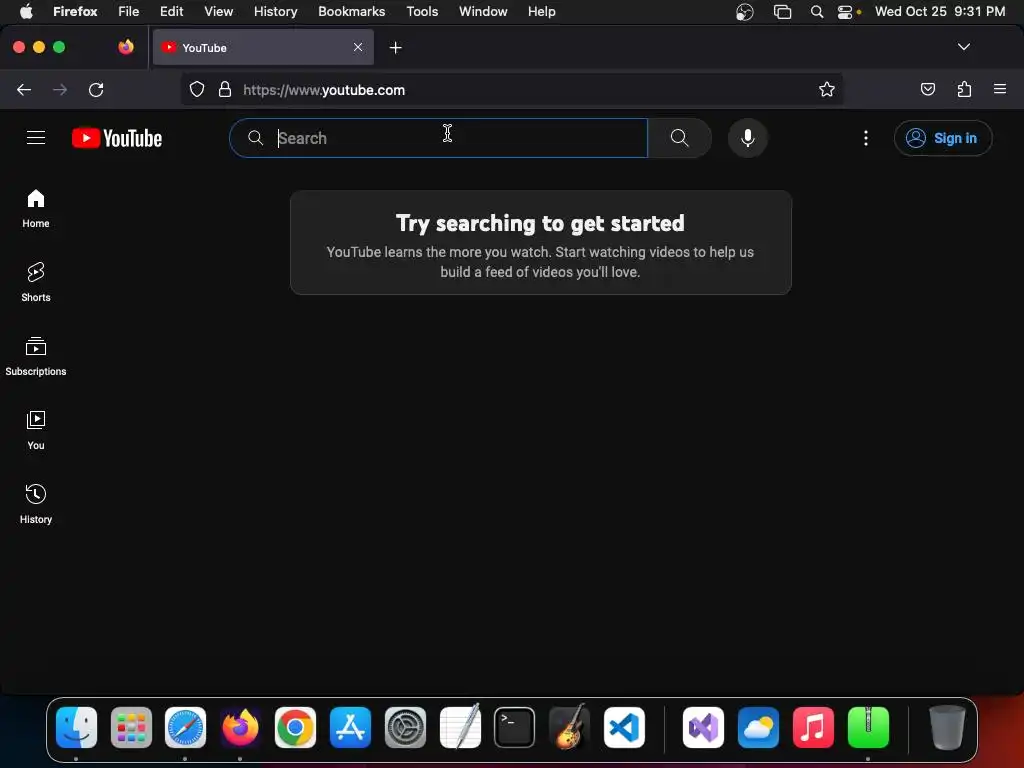
Task: Open the Apple menu
Action: click(26, 11)
